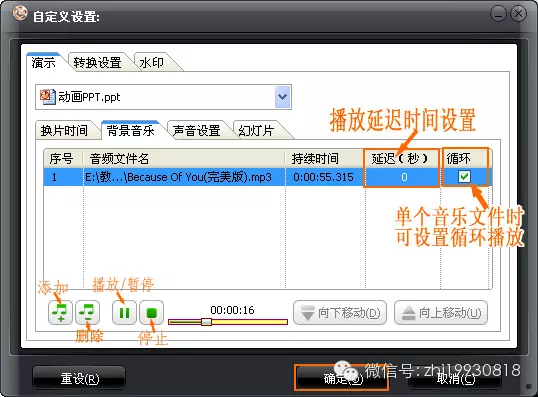
Task: Click the delay value 0 cell
Action: [404, 177]
